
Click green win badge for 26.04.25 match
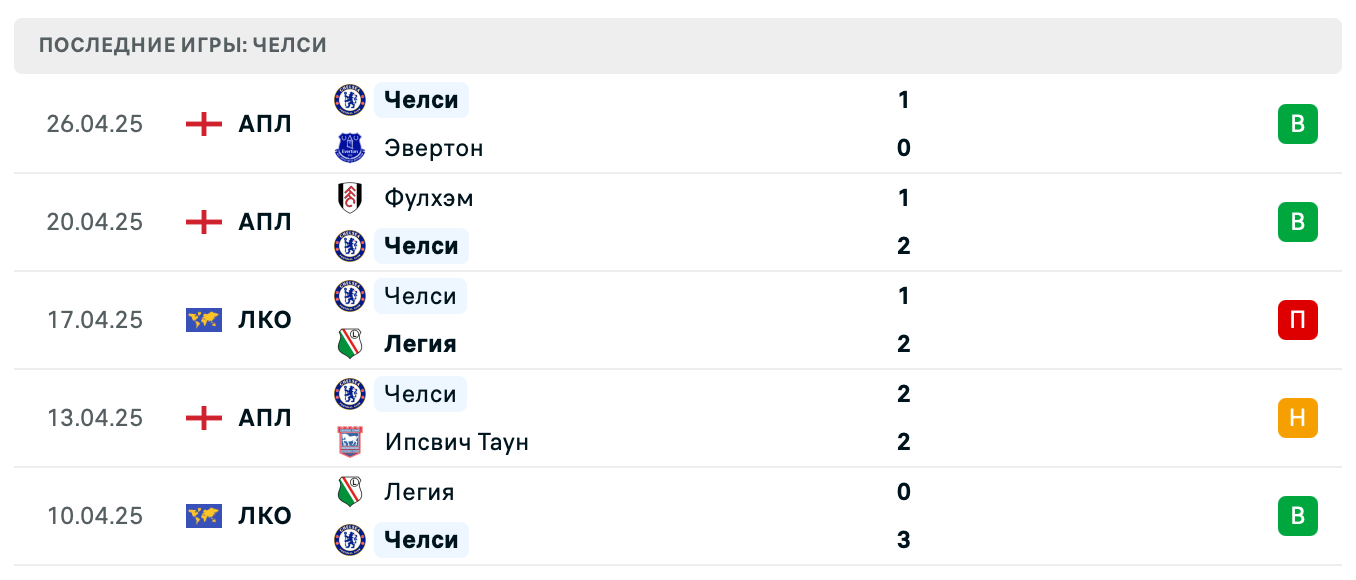click(1297, 124)
